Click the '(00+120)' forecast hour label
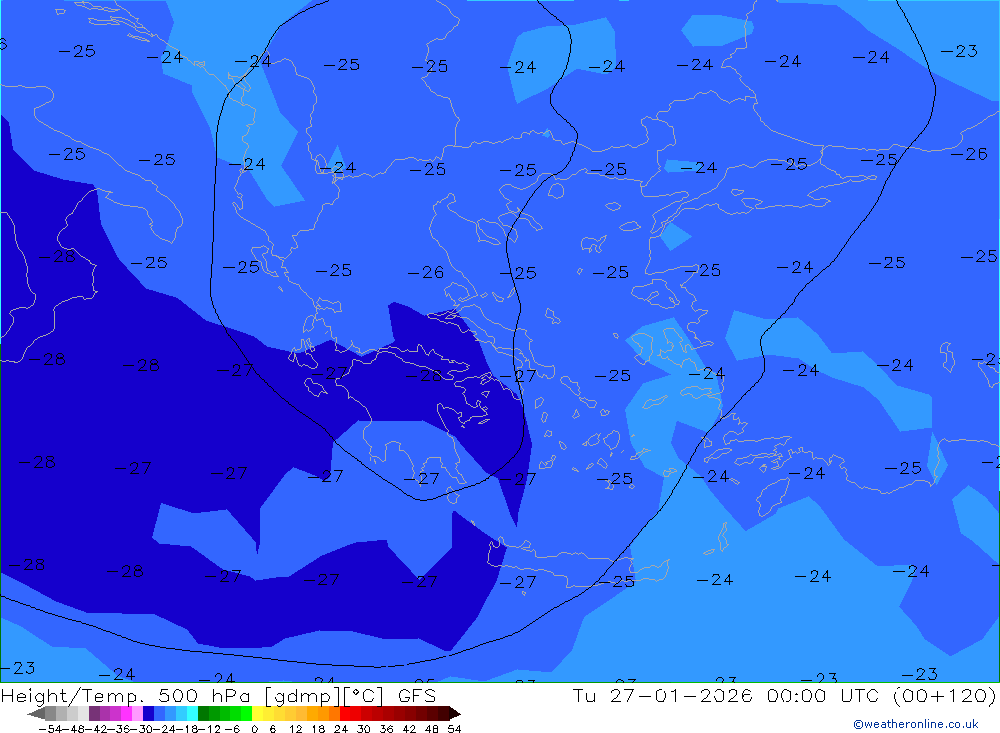Image resolution: width=1000 pixels, height=733 pixels. click(944, 695)
